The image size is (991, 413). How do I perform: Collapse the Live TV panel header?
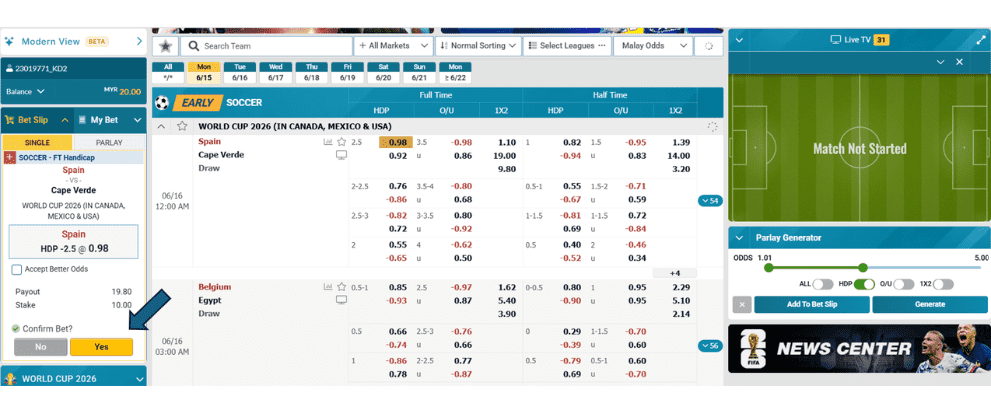pos(739,40)
